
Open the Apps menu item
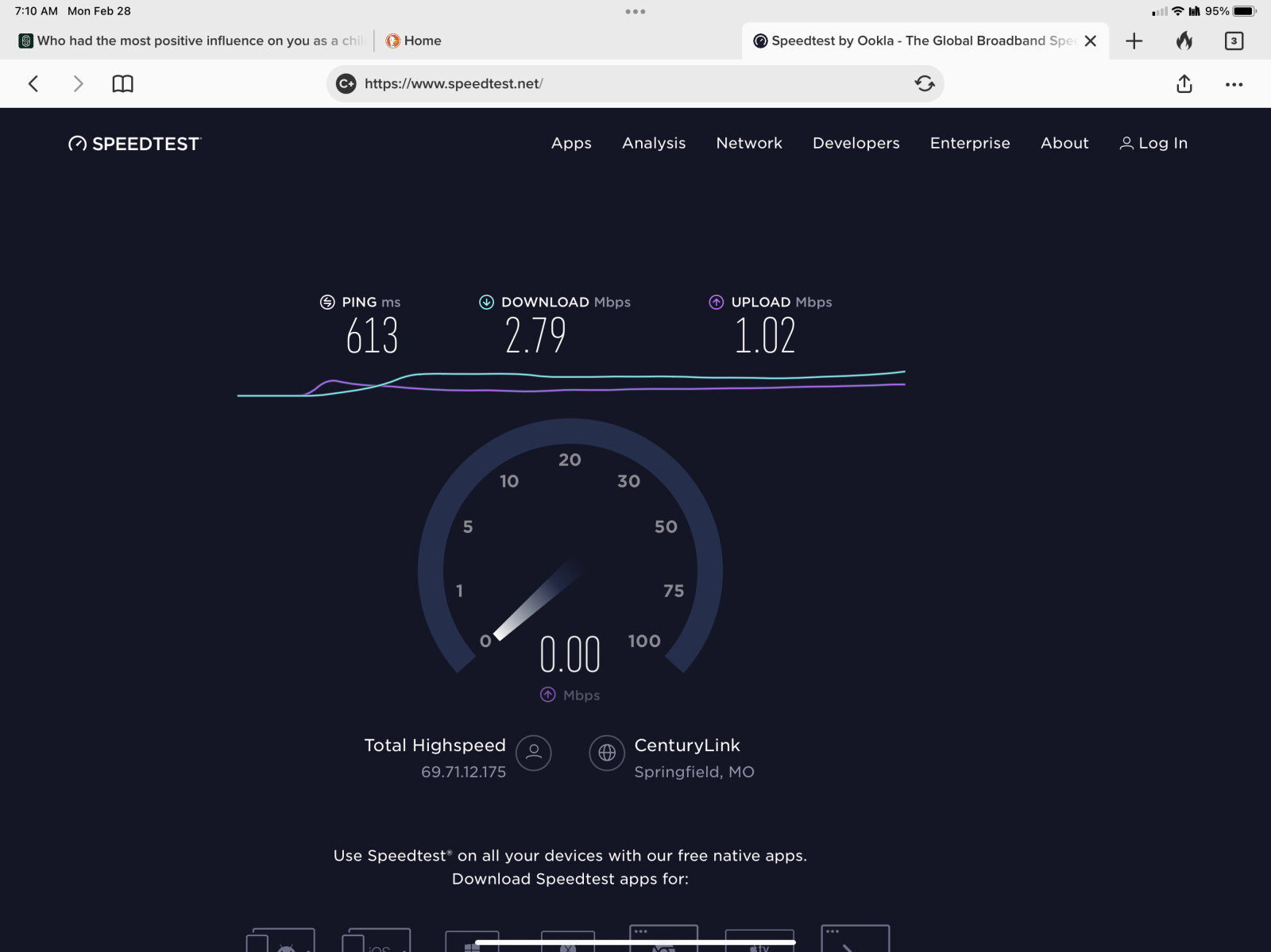571,143
